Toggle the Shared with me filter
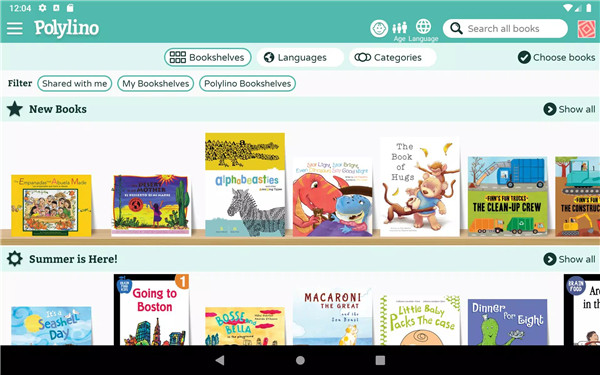Viewport: 600px width, 375px height. [x=75, y=83]
